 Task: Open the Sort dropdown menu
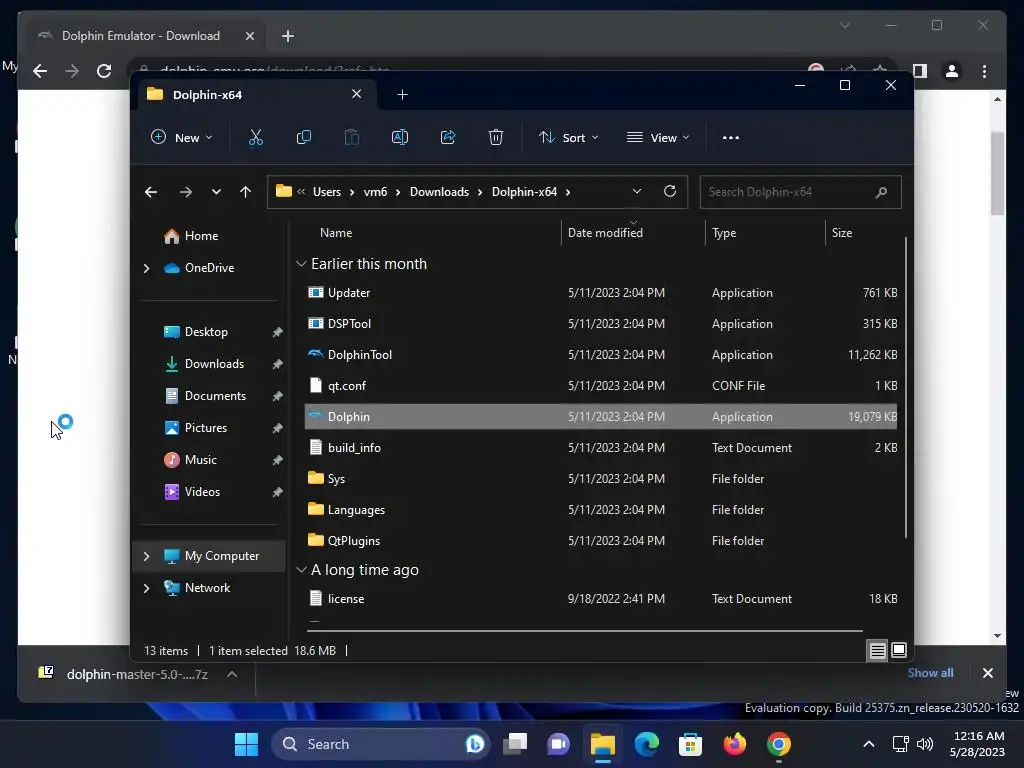[x=568, y=138]
